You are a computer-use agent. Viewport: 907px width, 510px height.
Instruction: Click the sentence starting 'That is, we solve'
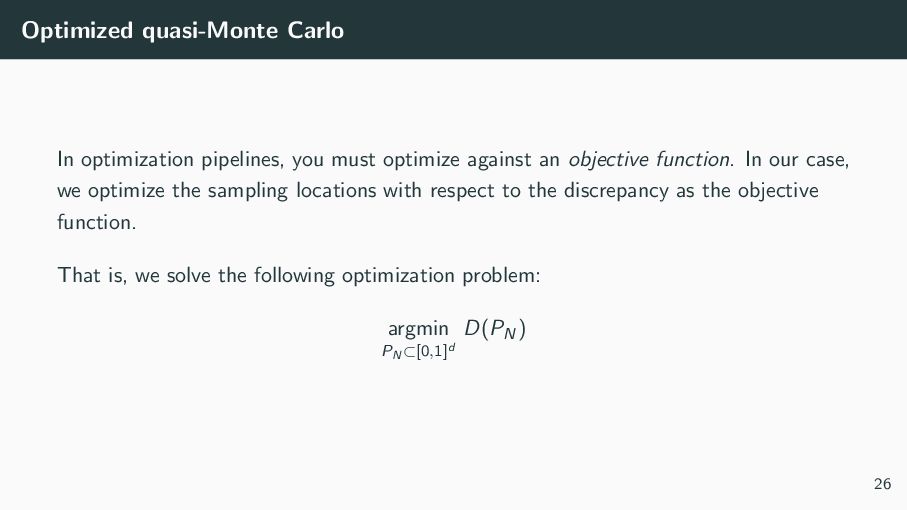299,275
